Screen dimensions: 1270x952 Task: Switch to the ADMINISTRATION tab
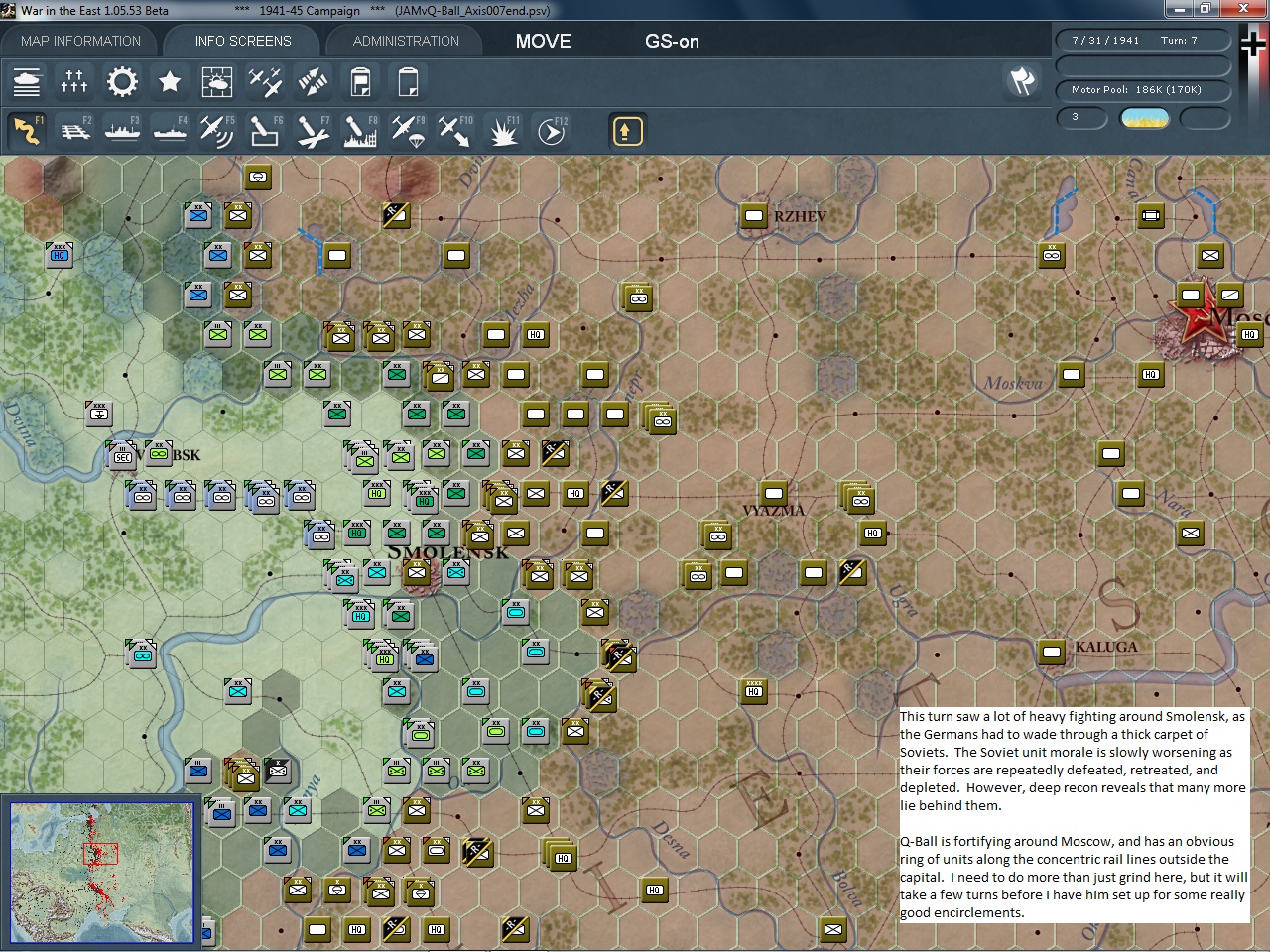[406, 41]
